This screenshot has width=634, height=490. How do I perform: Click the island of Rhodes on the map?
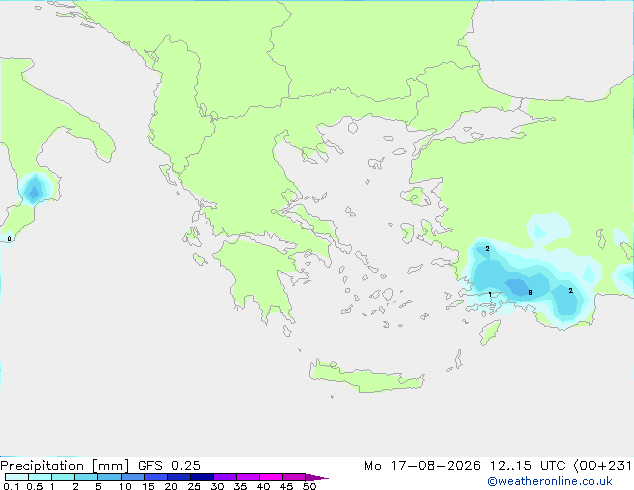click(490, 332)
